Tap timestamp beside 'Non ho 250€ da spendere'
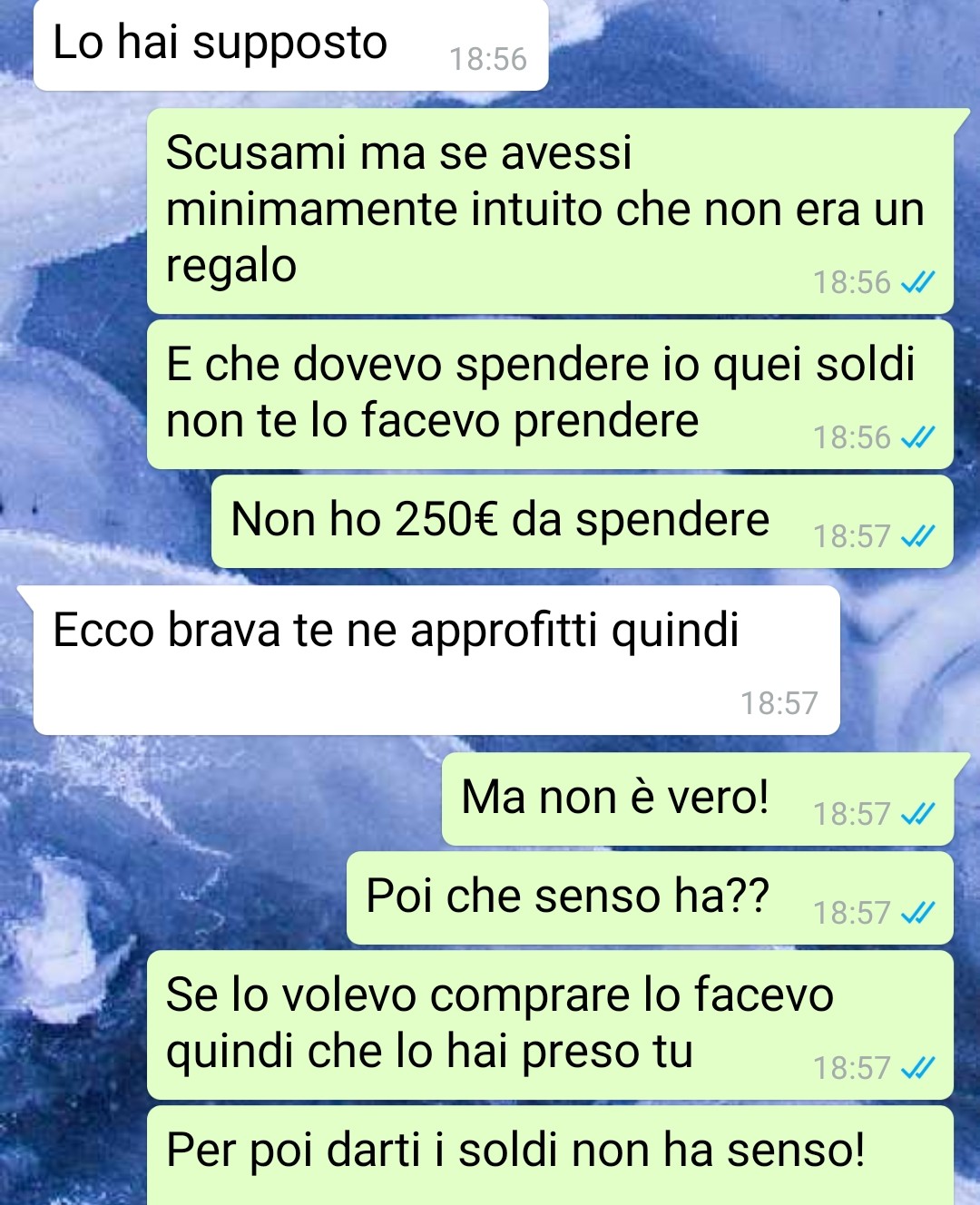 [x=852, y=537]
